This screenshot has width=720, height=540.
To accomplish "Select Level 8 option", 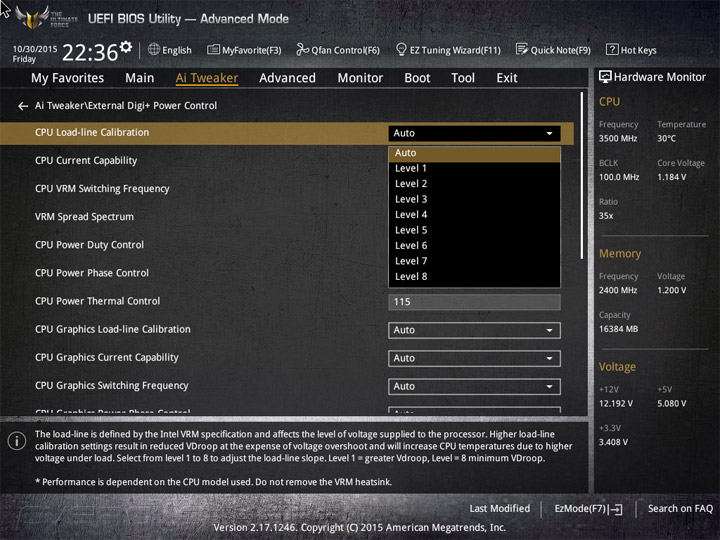I will click(x=474, y=277).
